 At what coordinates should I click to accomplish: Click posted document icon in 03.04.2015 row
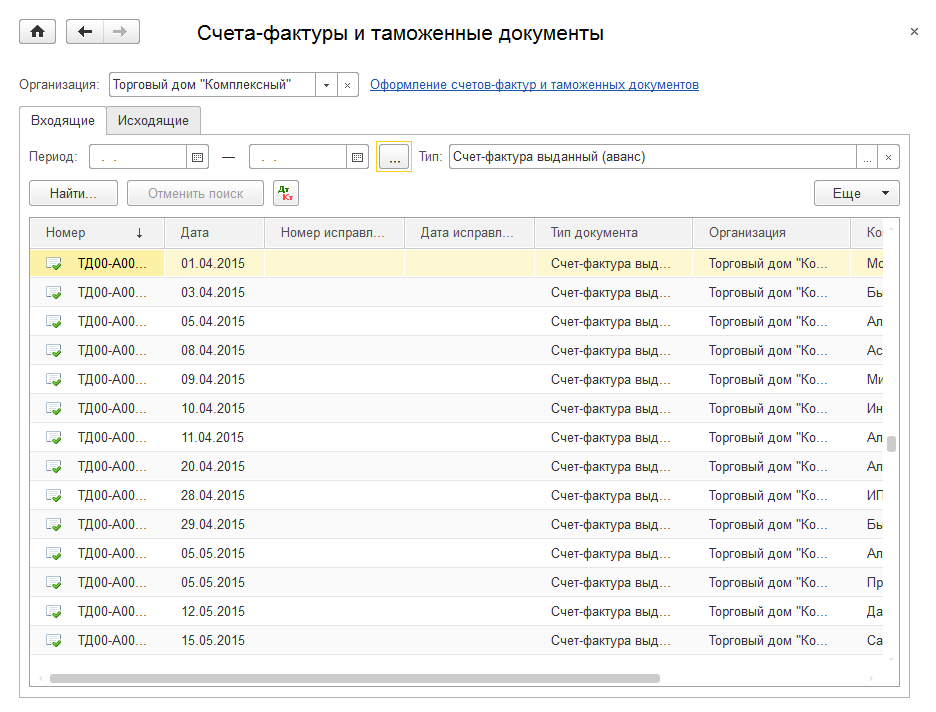54,293
